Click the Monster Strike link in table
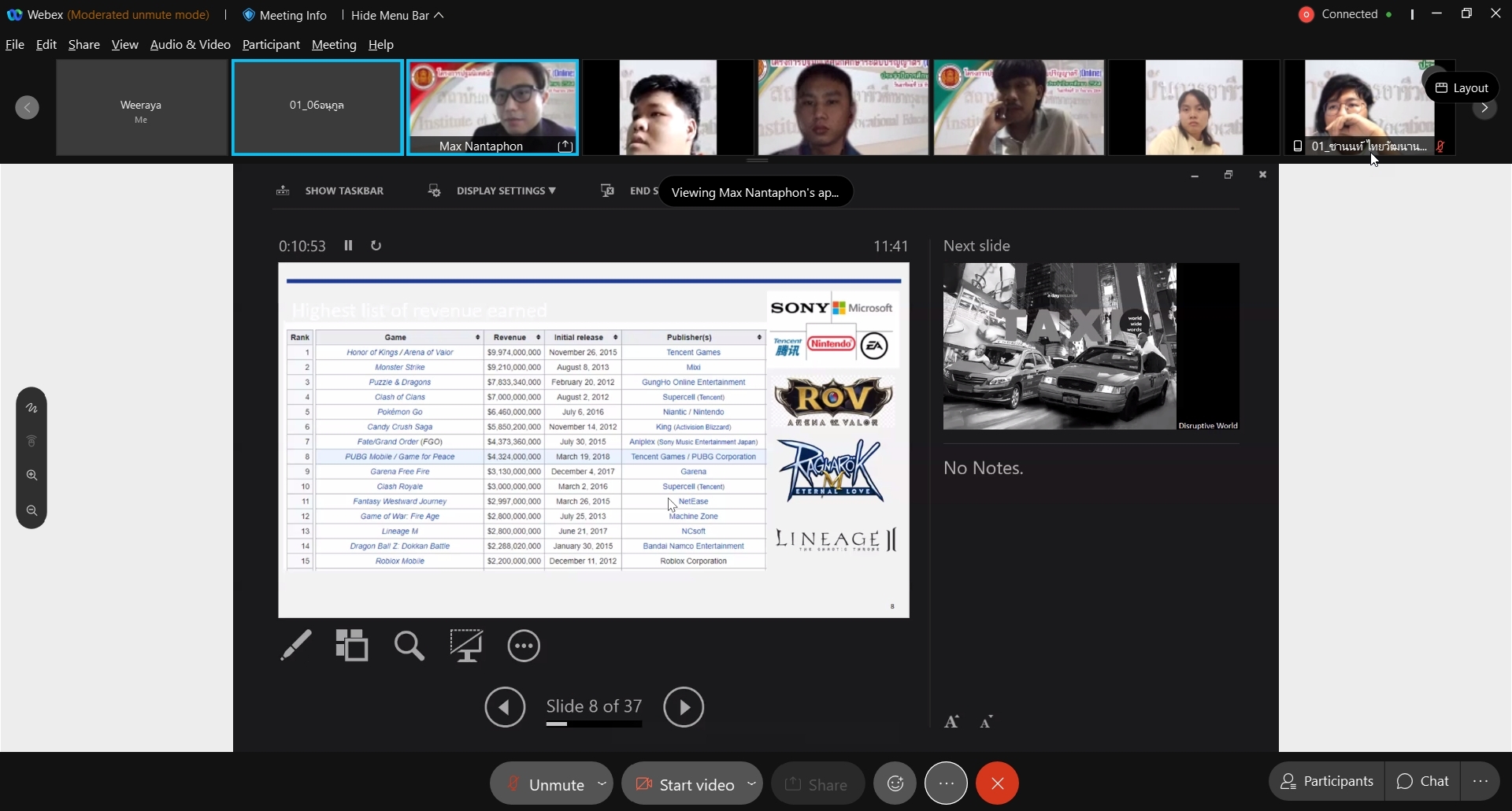The height and width of the screenshot is (811, 1512). click(400, 368)
